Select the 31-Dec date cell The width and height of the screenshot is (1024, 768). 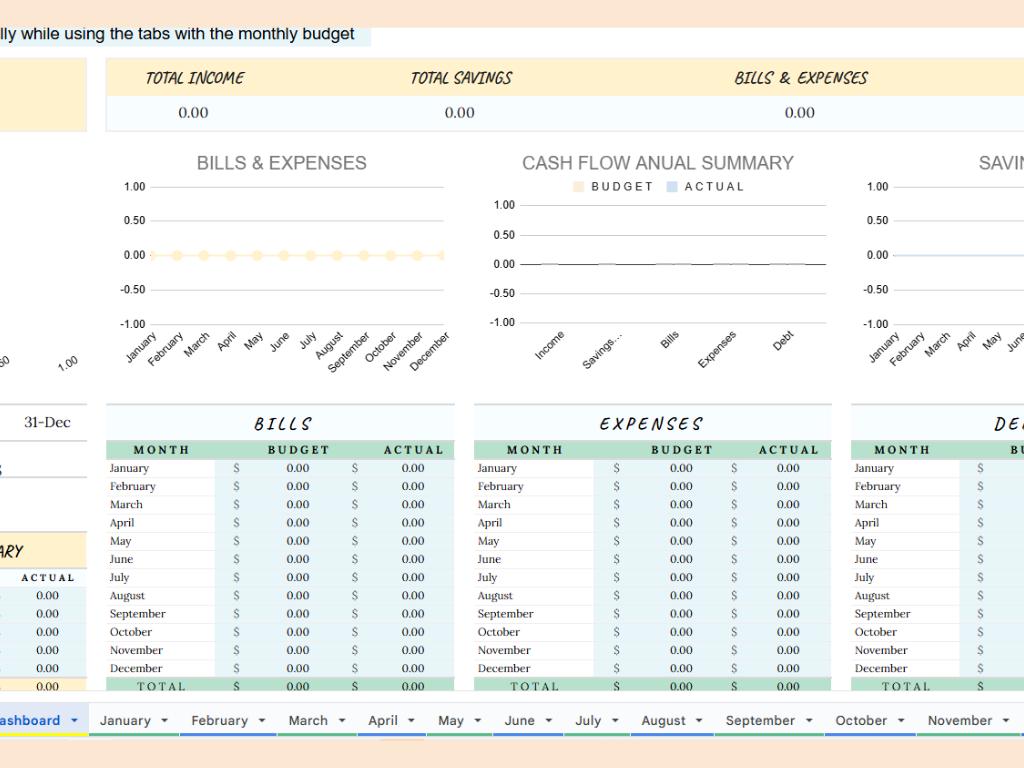point(47,423)
